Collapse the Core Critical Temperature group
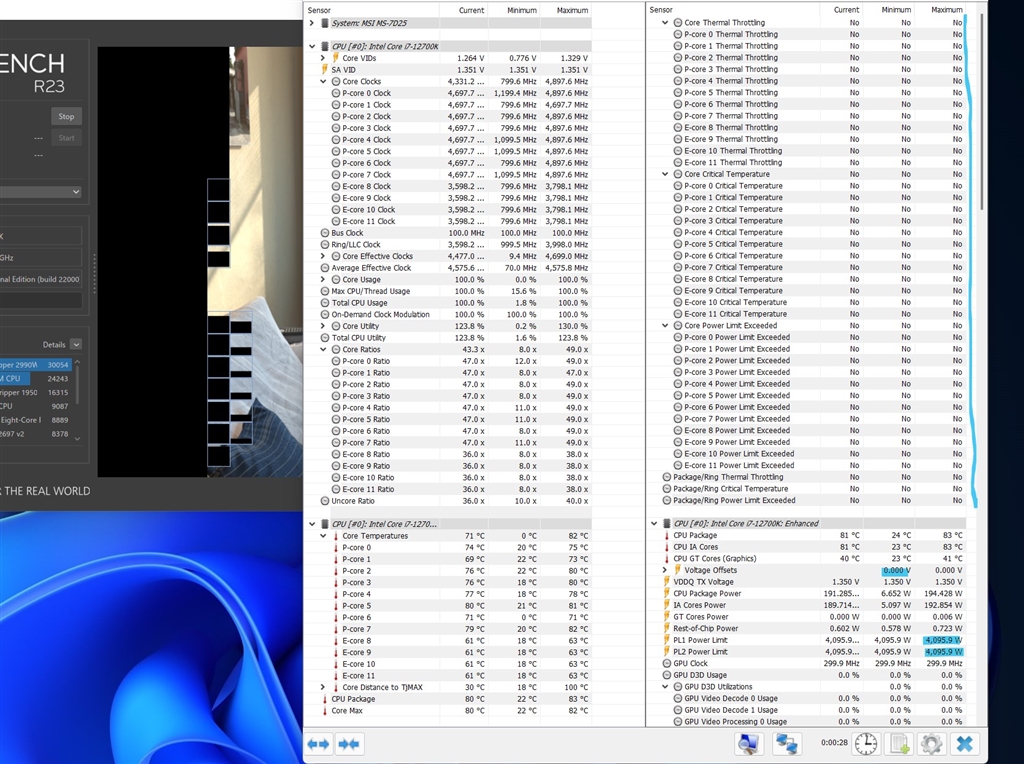 pos(665,174)
